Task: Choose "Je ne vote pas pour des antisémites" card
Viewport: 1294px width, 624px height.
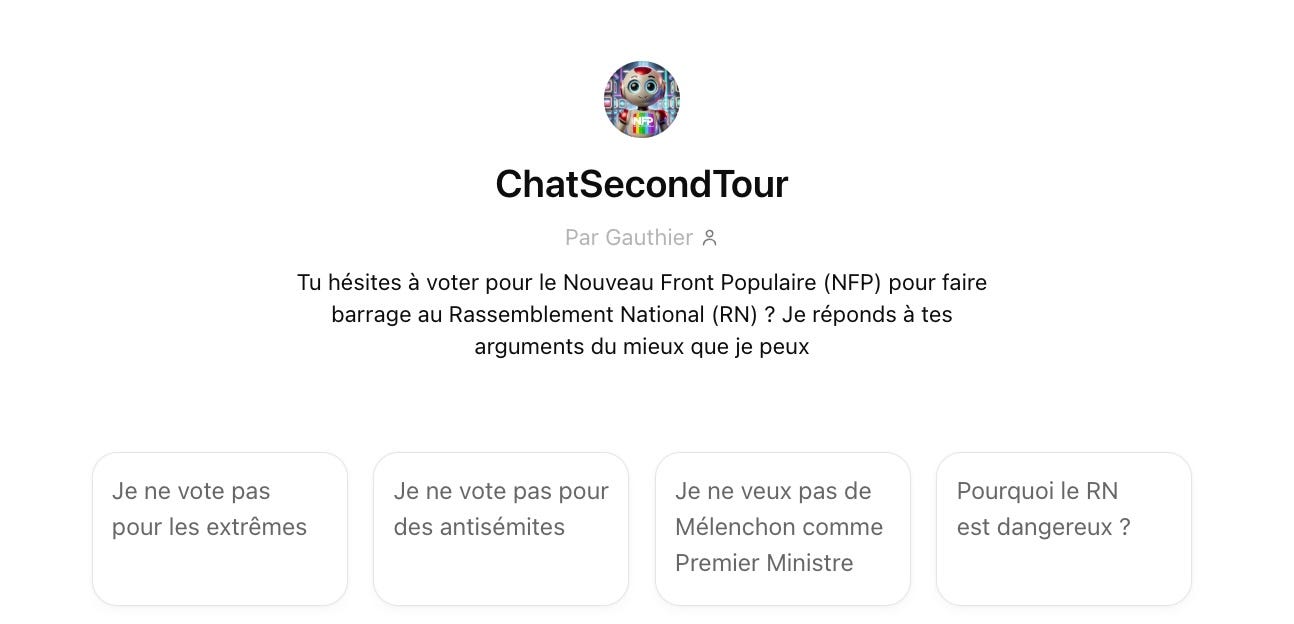Action: coord(501,528)
